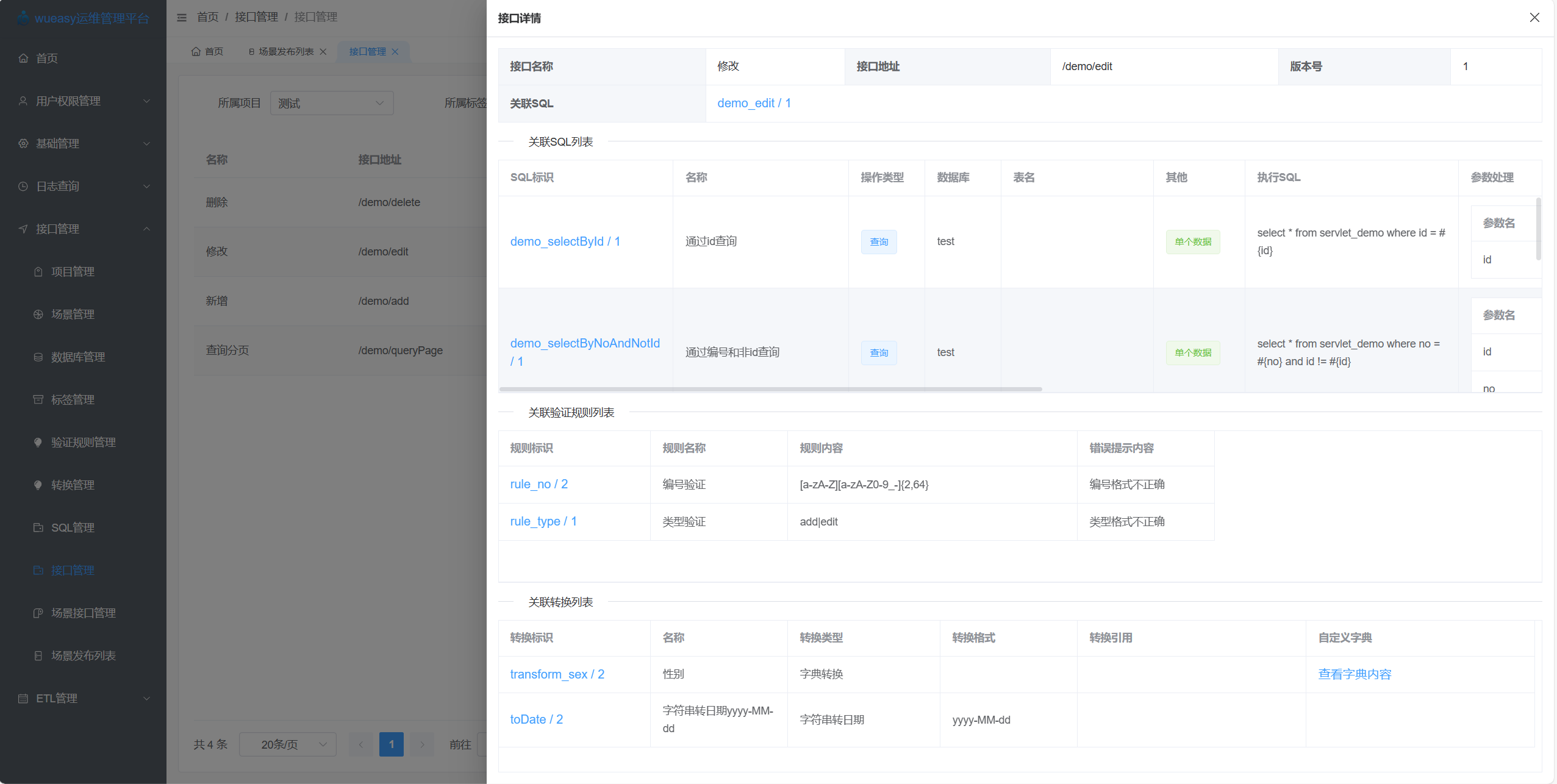Open the transform_sex / 2 link
1557x784 pixels.
click(x=557, y=674)
